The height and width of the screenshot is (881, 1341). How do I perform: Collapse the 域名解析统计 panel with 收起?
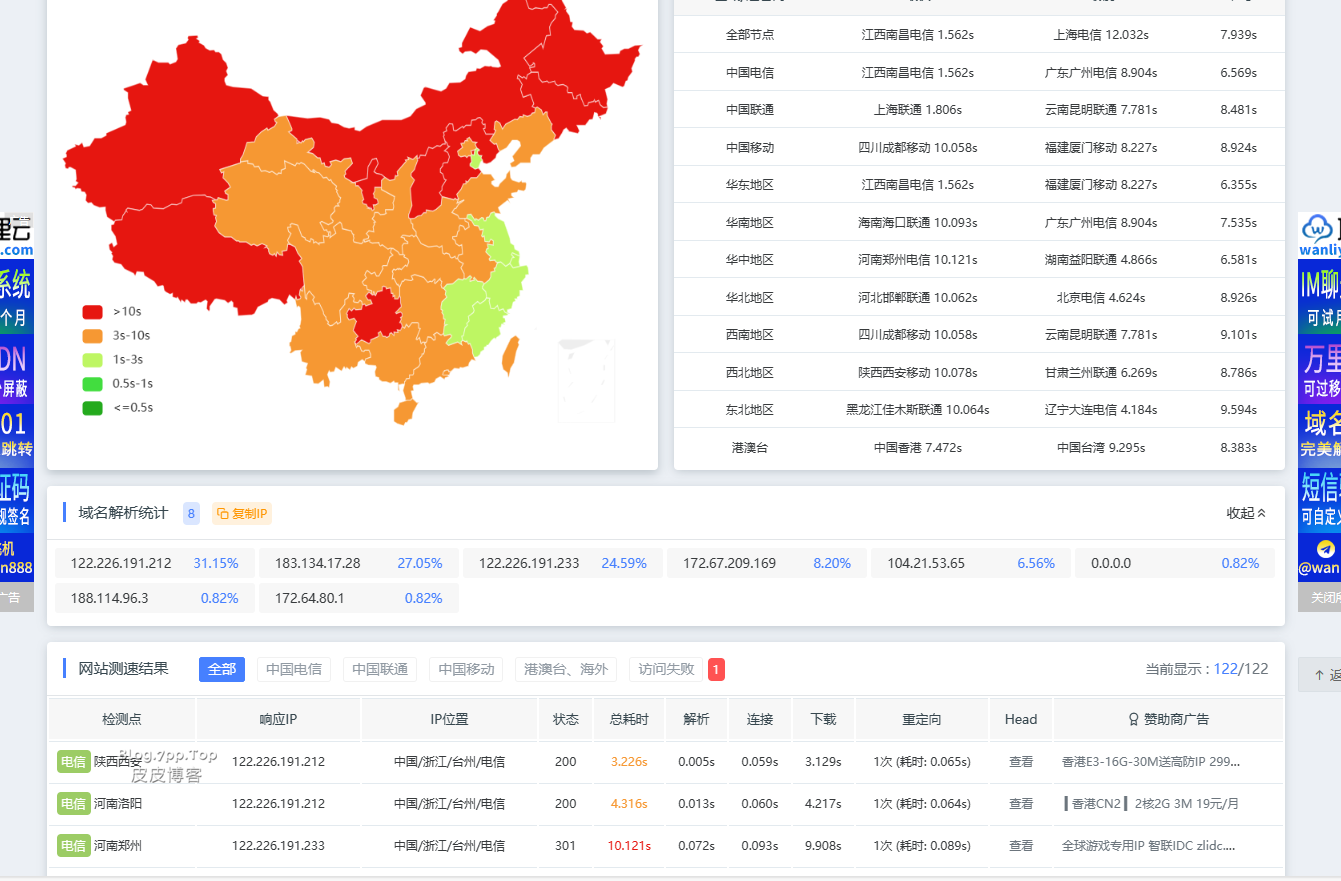(x=1246, y=513)
